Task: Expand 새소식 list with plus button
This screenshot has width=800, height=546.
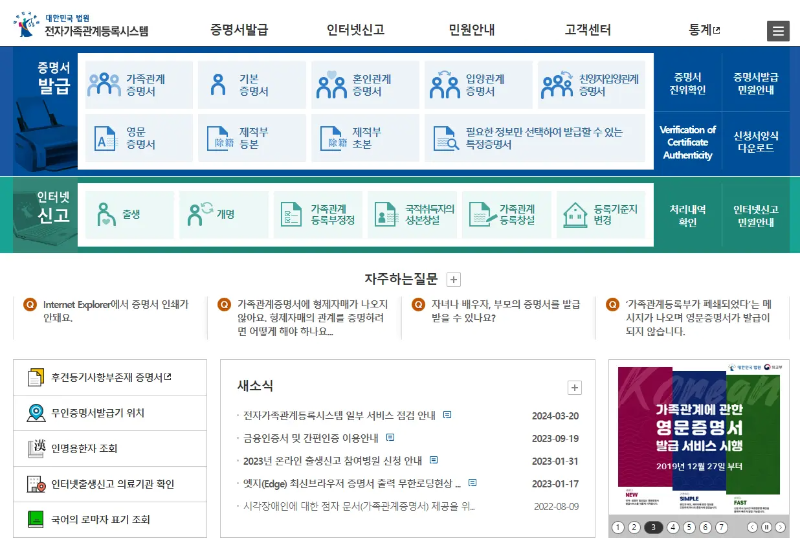Action: [x=574, y=388]
